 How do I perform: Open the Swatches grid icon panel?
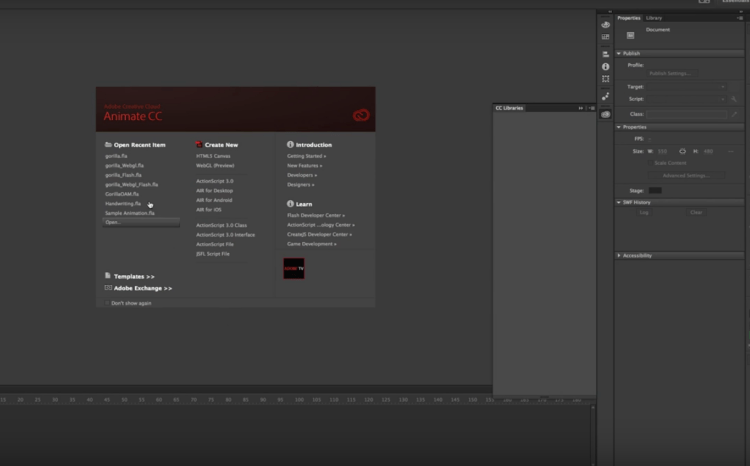[x=606, y=37]
